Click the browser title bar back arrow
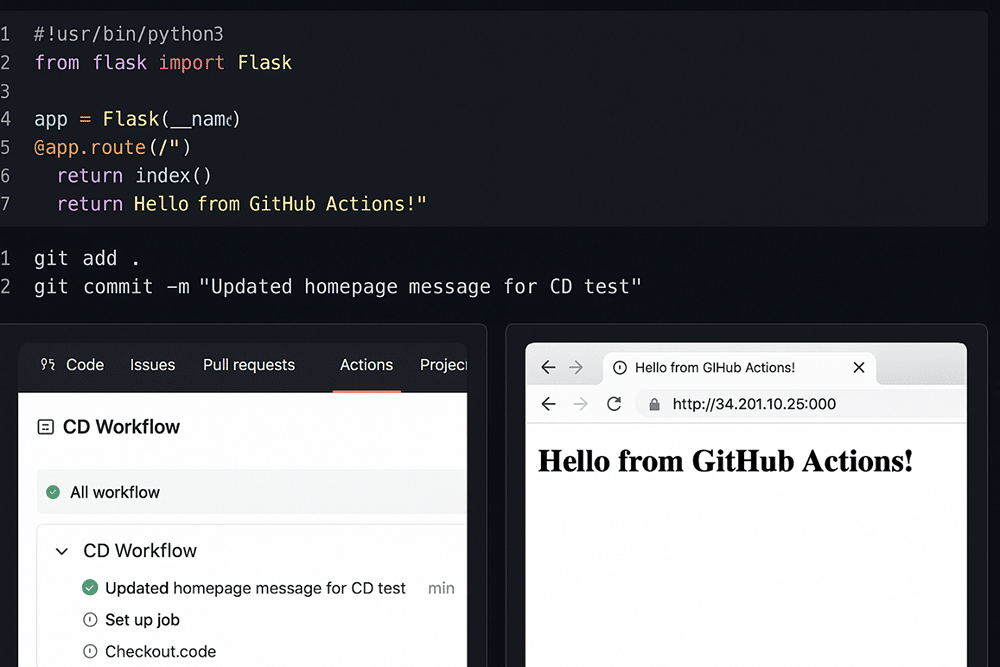 click(x=548, y=367)
